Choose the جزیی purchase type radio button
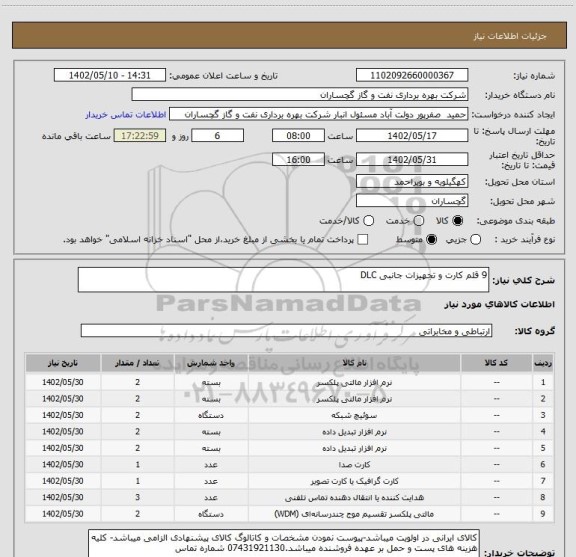Image resolution: width=576 pixels, height=557 pixels. (x=476, y=240)
